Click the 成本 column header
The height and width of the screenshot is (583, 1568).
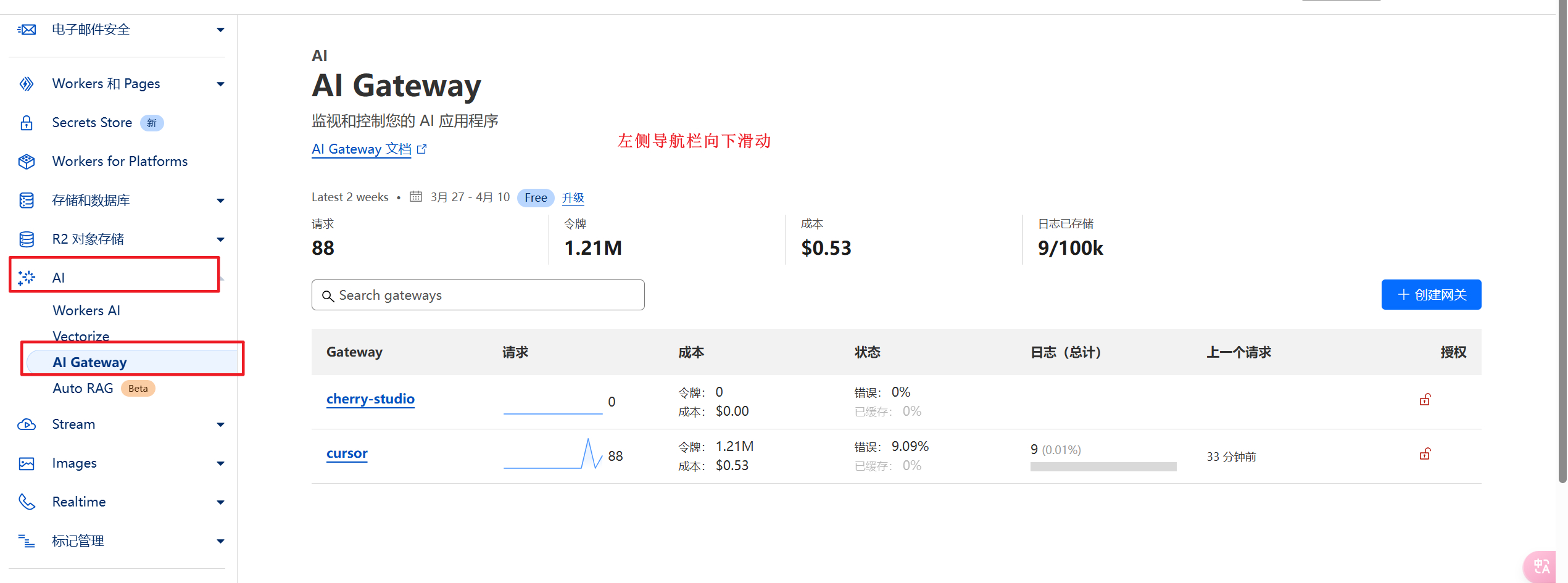(x=691, y=352)
